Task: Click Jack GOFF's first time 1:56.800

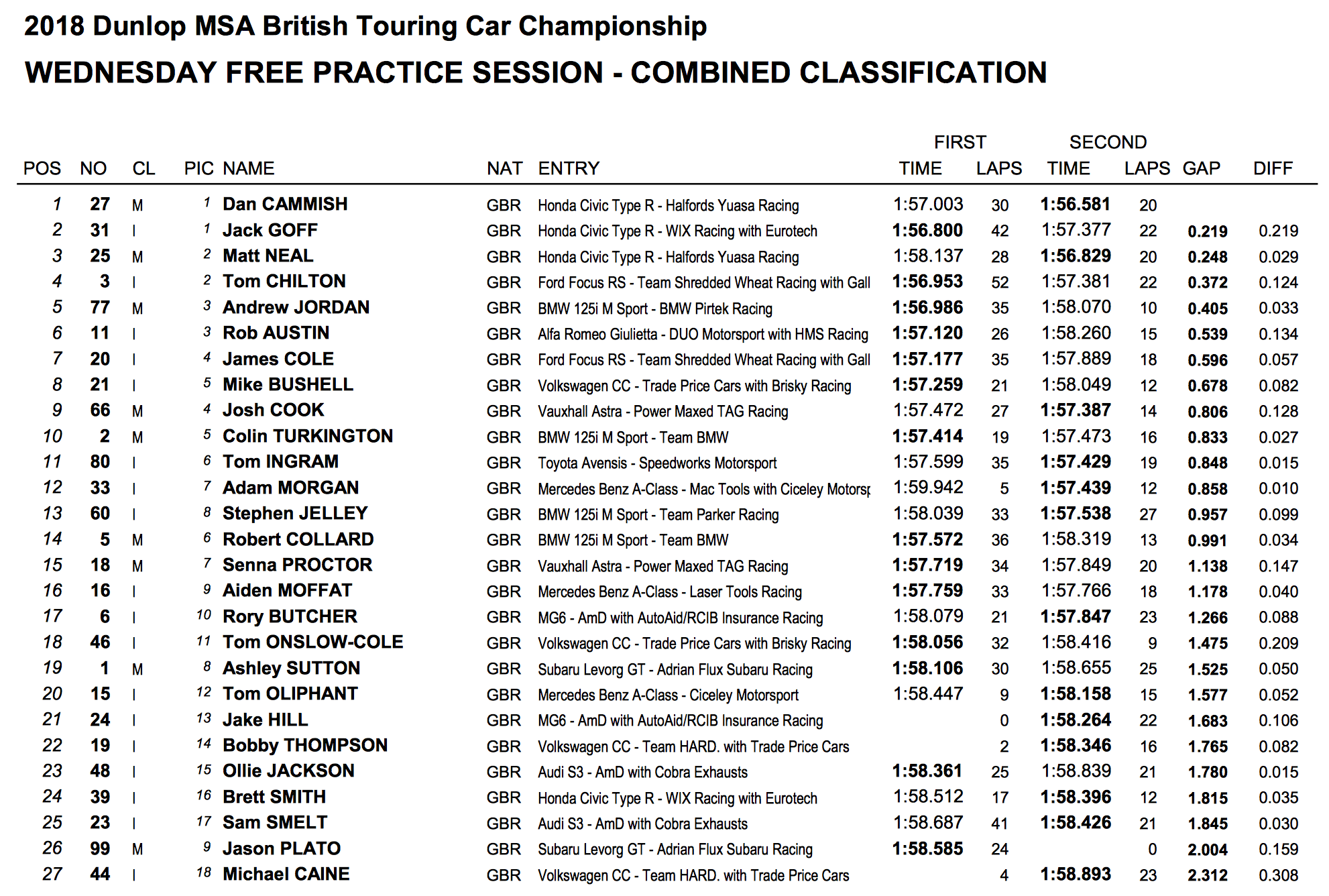Action: [927, 230]
